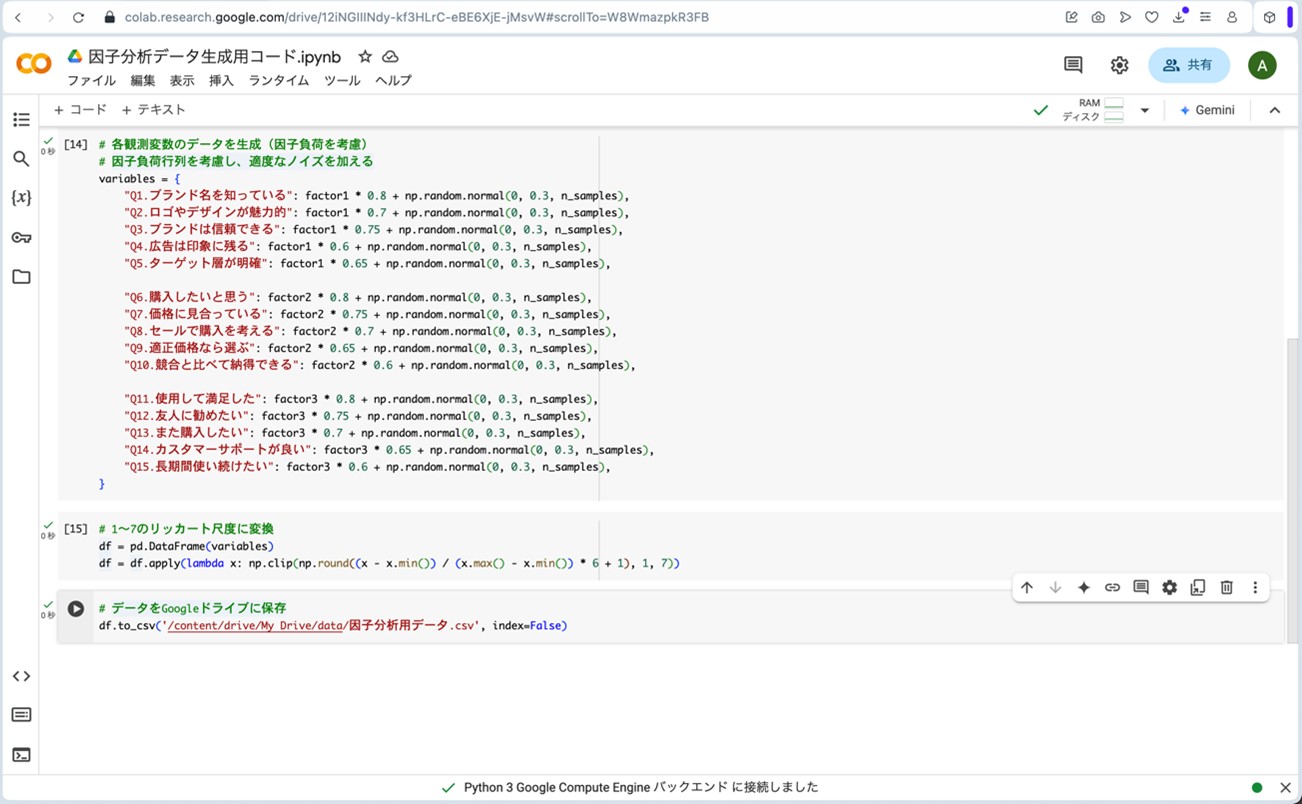The height and width of the screenshot is (804, 1302).
Task: Collapse the header with the chevron up
Action: click(1275, 110)
